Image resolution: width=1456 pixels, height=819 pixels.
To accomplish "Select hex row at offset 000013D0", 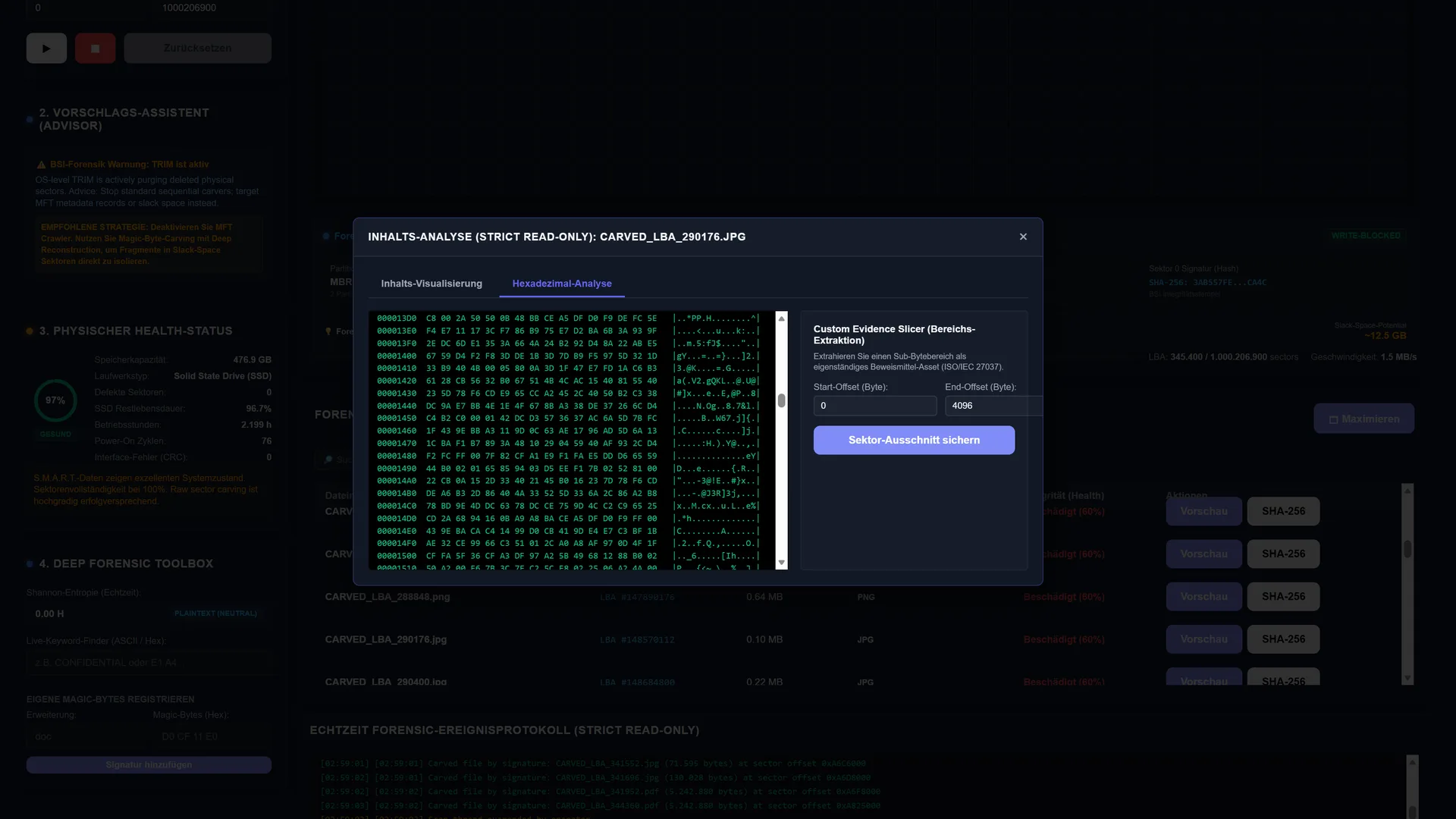I will point(568,318).
